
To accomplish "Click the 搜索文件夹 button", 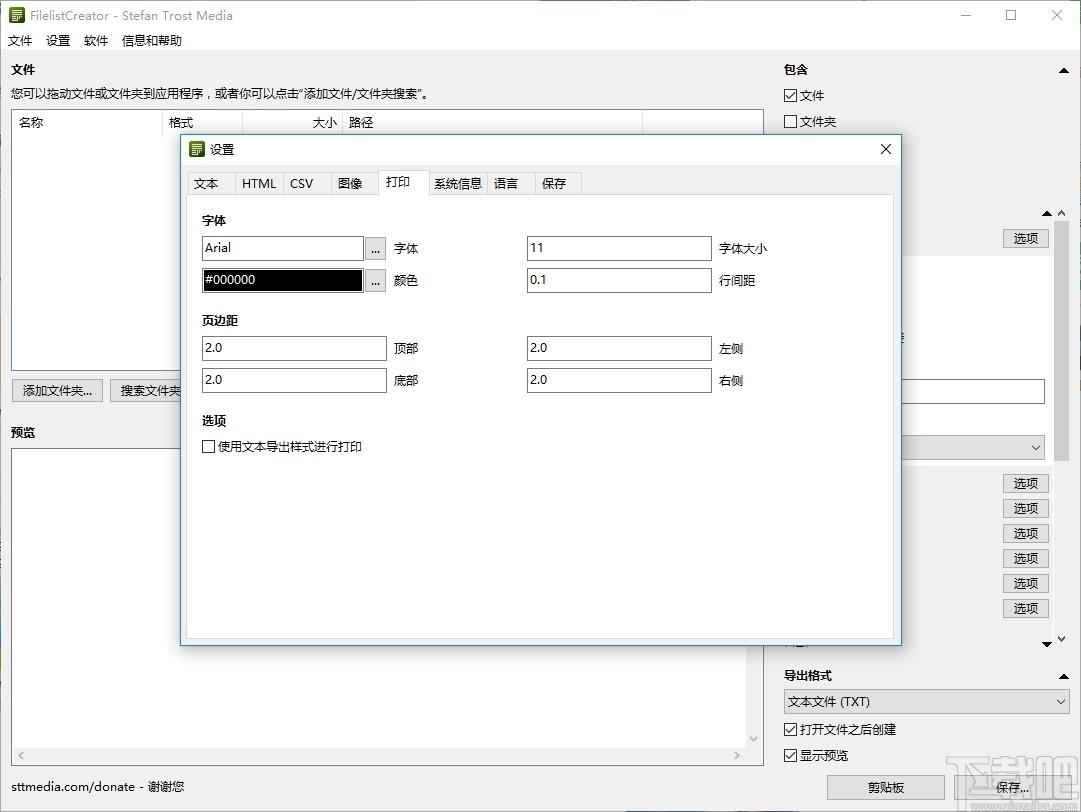I will 146,391.
